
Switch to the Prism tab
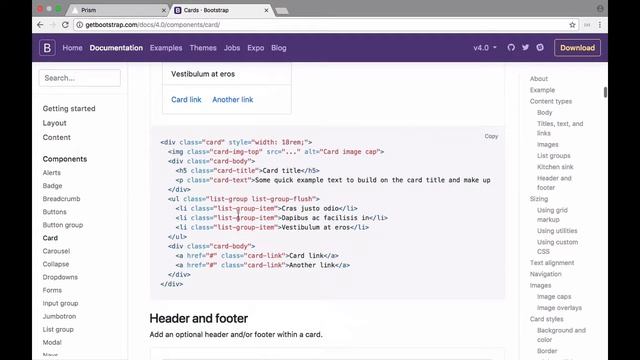(x=118, y=10)
